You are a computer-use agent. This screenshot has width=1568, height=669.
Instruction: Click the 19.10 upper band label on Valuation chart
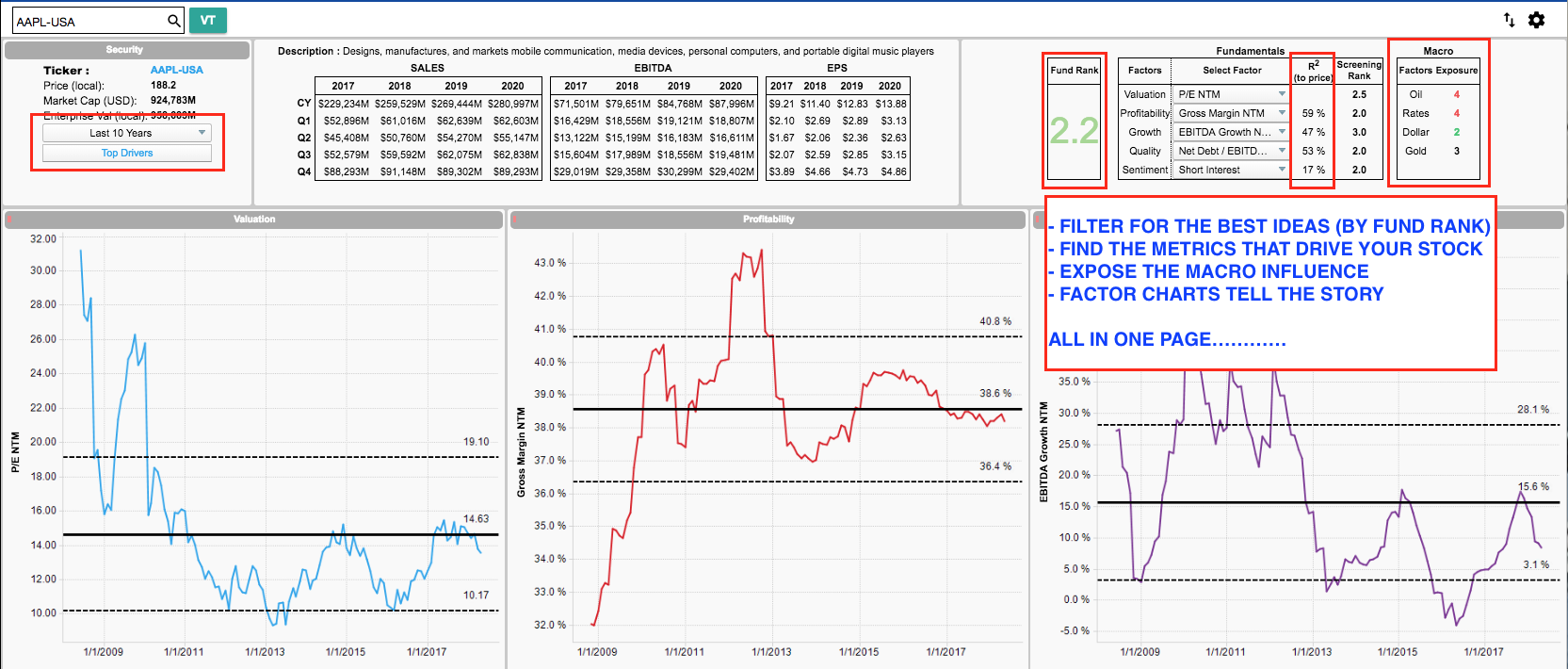(x=477, y=442)
